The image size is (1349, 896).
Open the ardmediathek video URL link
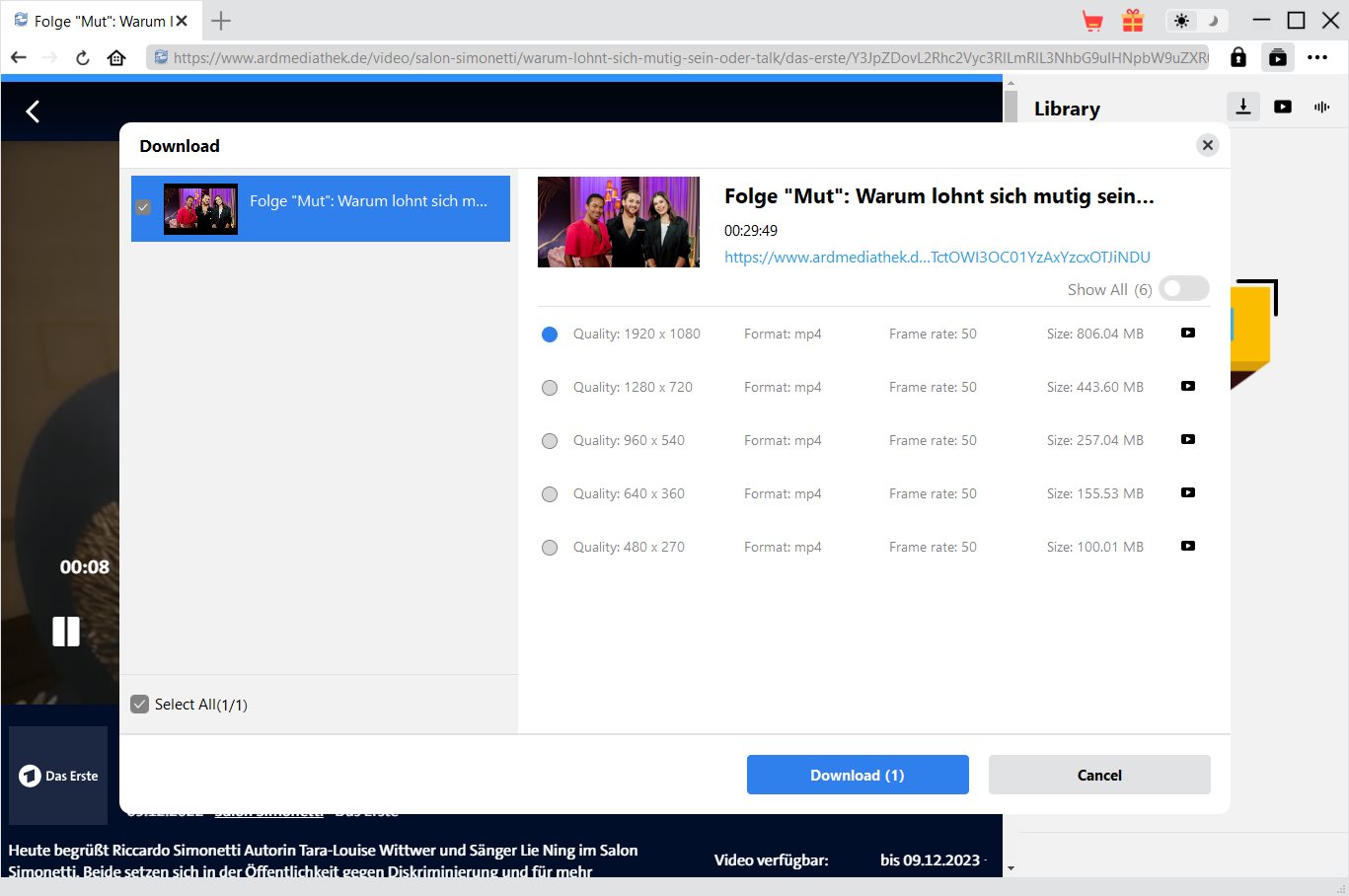pyautogui.click(x=937, y=257)
